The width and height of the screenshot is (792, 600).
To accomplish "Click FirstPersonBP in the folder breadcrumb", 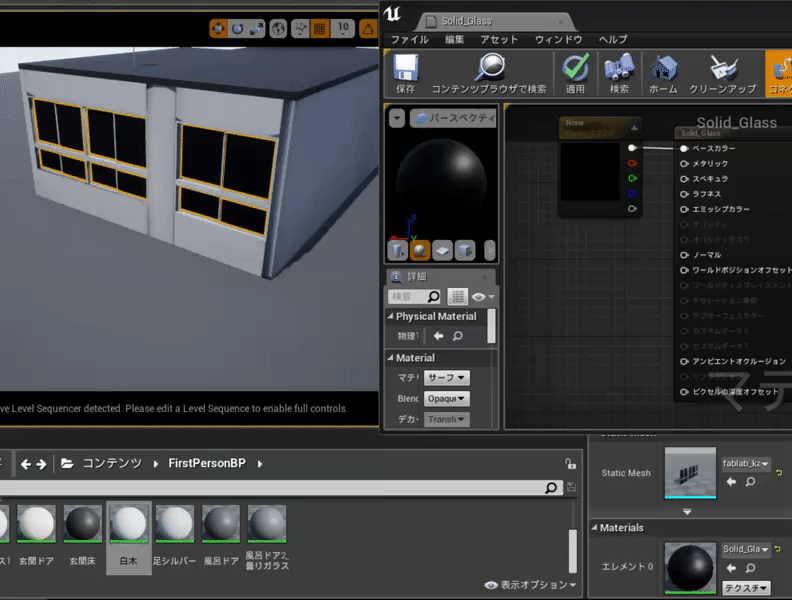I will (208, 464).
